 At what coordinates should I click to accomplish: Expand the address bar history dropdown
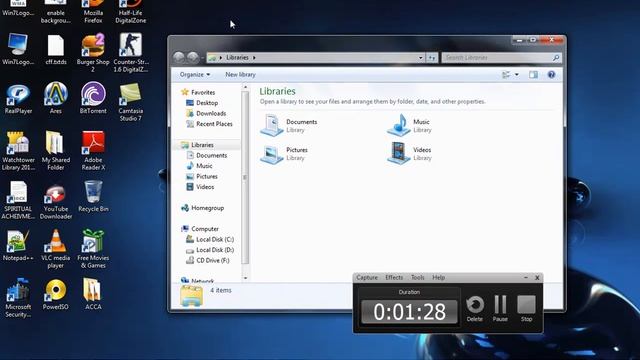tap(420, 58)
